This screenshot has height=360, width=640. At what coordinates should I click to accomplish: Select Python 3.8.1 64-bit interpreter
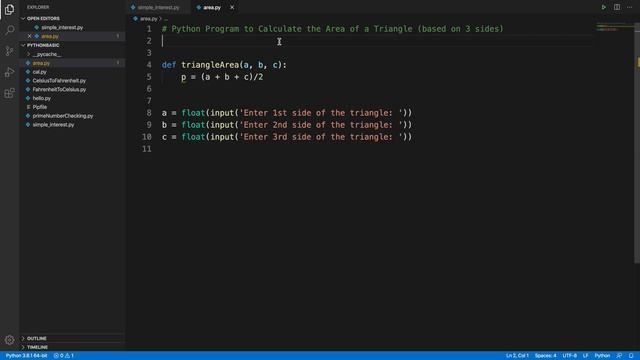point(26,356)
